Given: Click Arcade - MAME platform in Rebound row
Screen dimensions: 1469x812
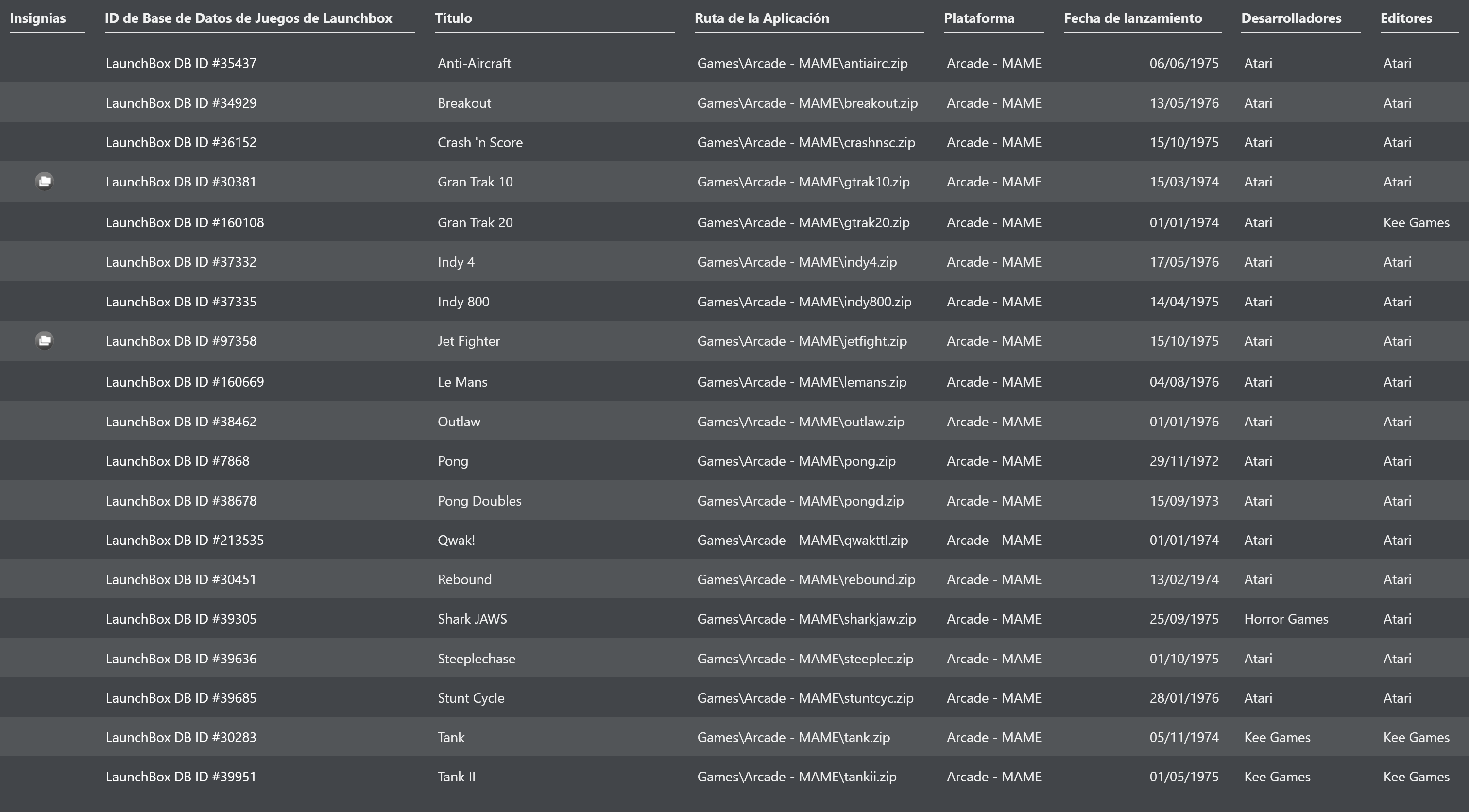Looking at the screenshot, I should 994,579.
